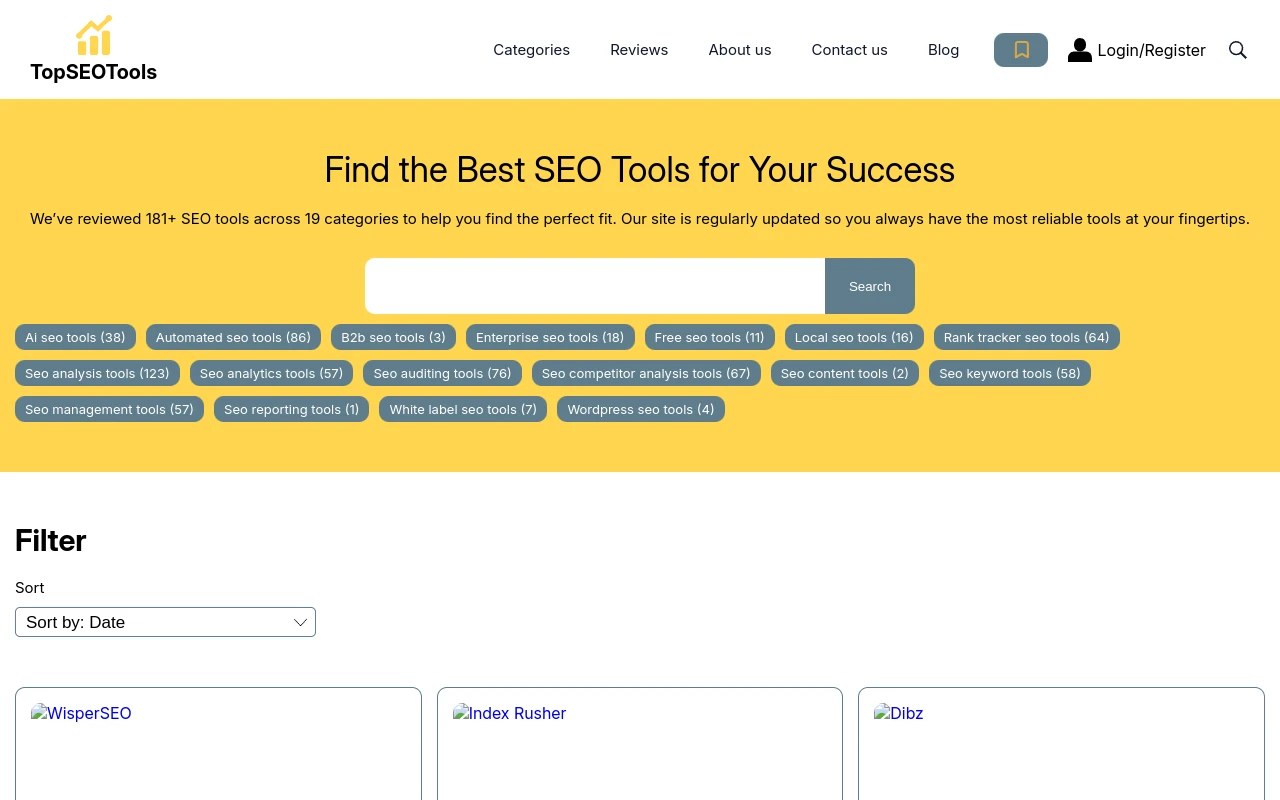Select the Free seo tools filter

coord(709,337)
